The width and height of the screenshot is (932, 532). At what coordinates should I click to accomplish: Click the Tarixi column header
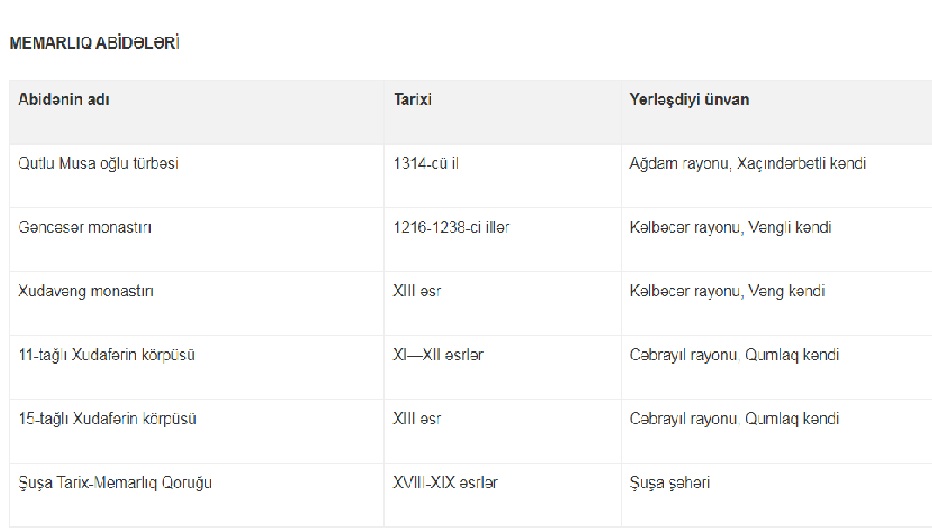click(413, 99)
